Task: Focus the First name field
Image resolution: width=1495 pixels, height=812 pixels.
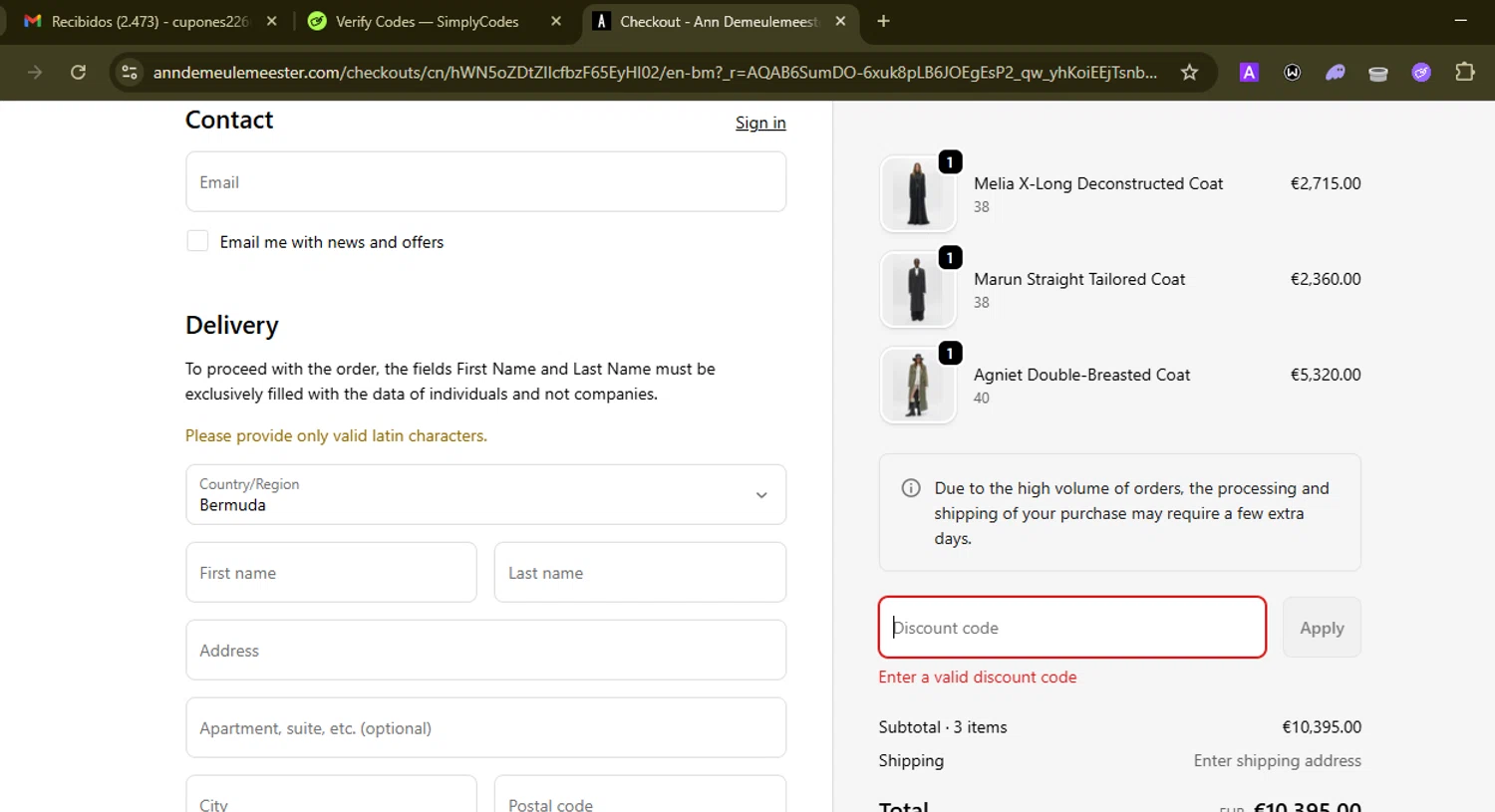Action: [x=331, y=572]
